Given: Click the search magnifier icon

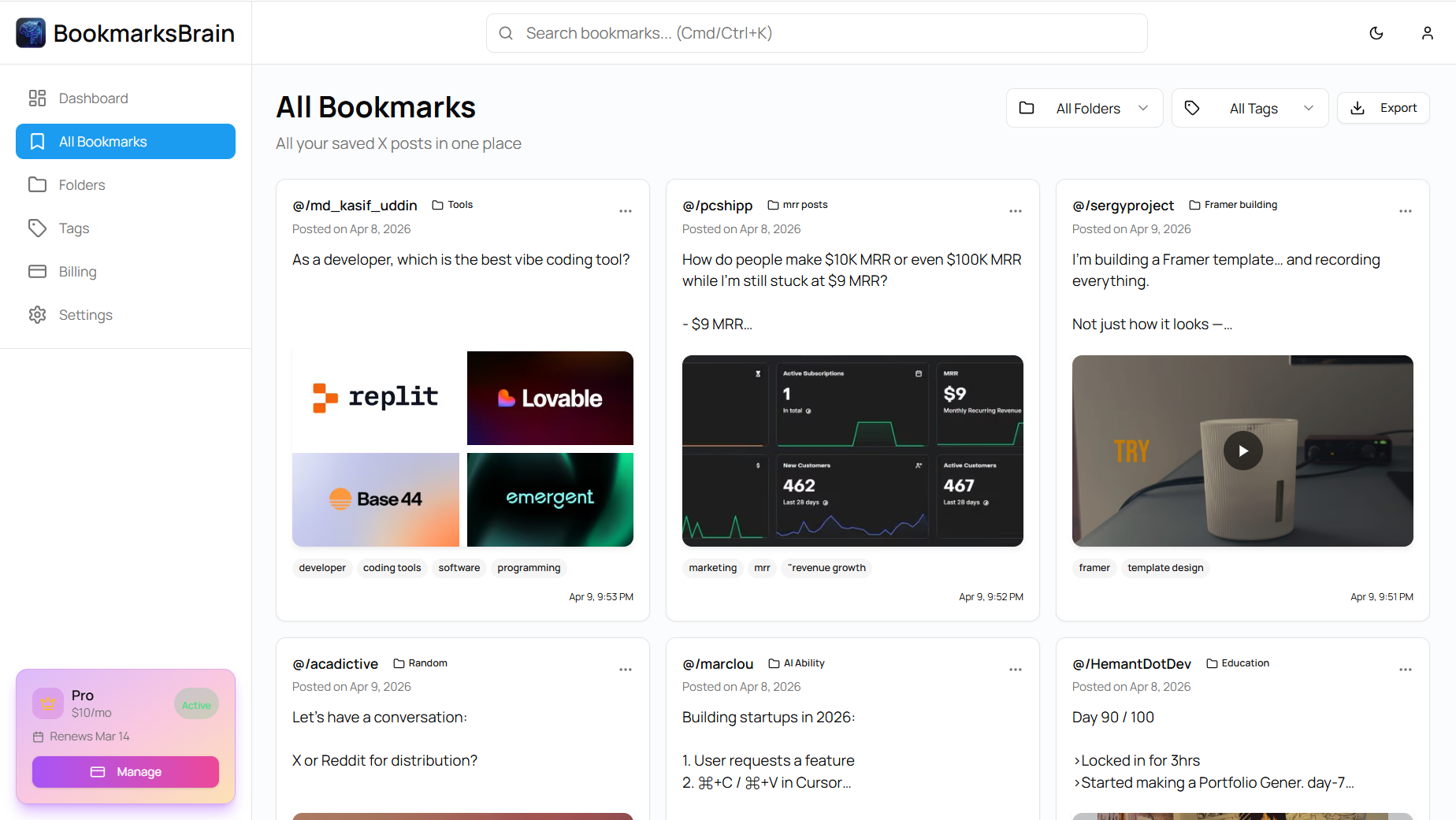Looking at the screenshot, I should [506, 33].
